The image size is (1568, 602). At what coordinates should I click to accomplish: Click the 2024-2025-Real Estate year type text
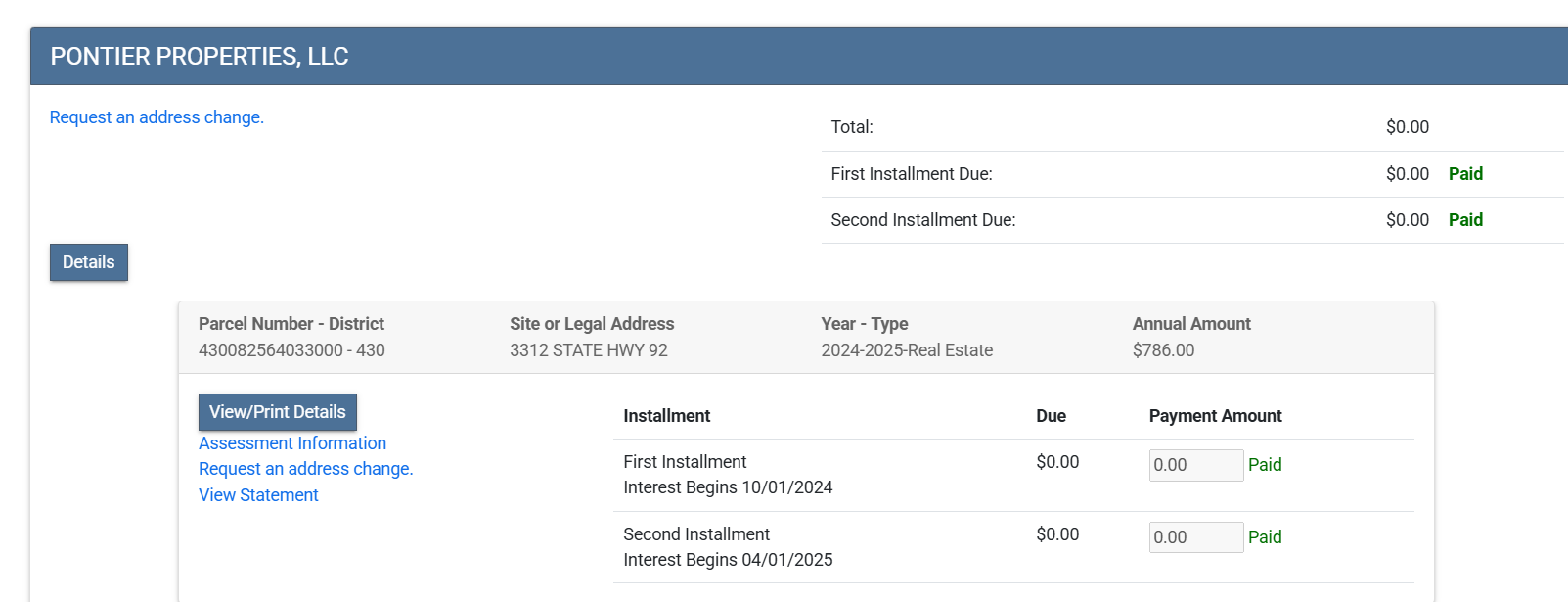[x=907, y=350]
